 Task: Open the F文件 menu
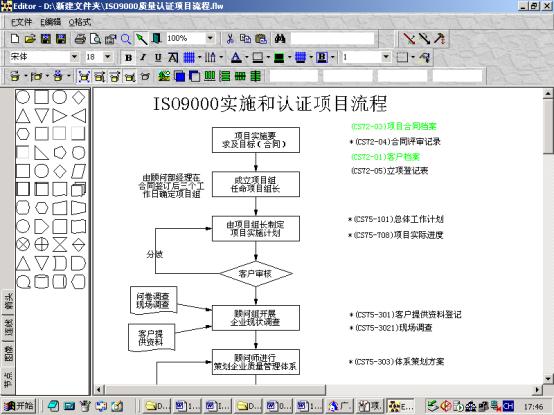(x=22, y=22)
